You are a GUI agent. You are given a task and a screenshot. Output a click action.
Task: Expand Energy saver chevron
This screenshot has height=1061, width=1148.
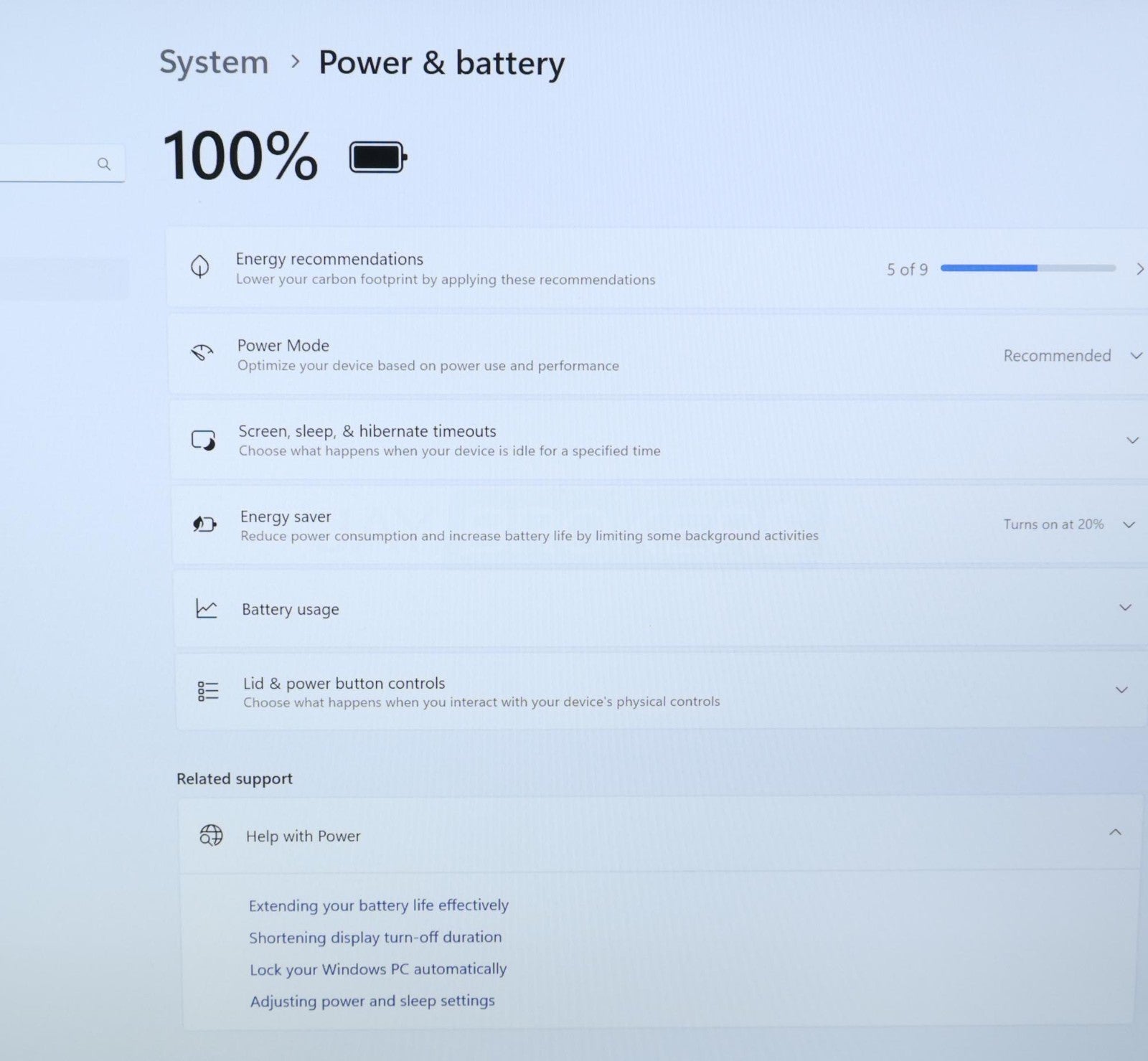point(1129,524)
